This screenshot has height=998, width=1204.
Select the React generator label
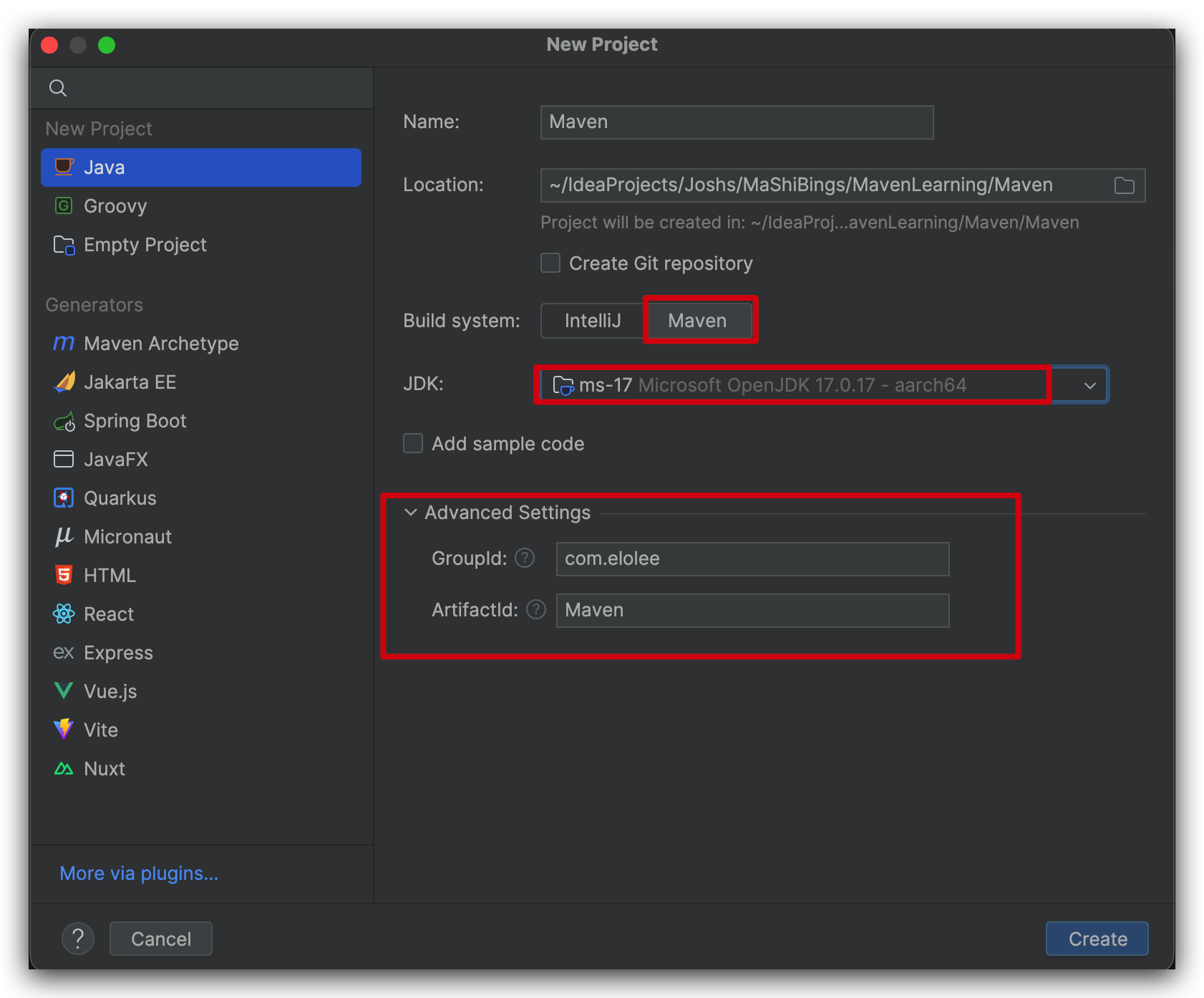tap(109, 614)
